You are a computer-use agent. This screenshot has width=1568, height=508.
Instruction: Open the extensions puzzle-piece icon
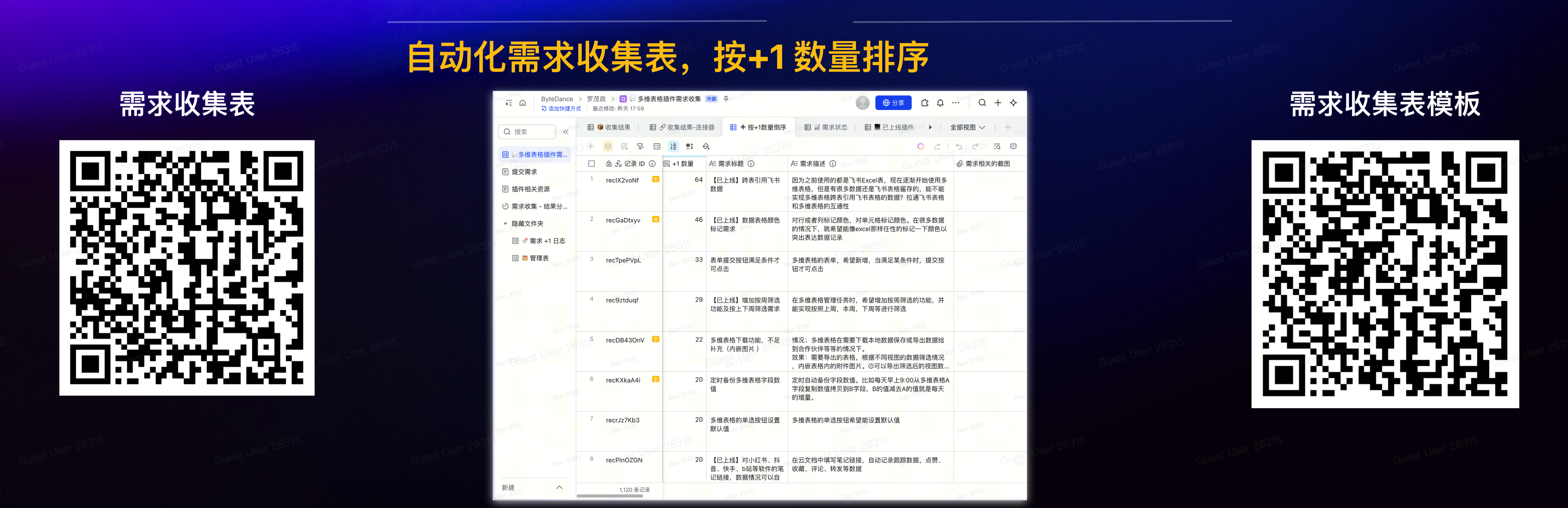tap(924, 103)
